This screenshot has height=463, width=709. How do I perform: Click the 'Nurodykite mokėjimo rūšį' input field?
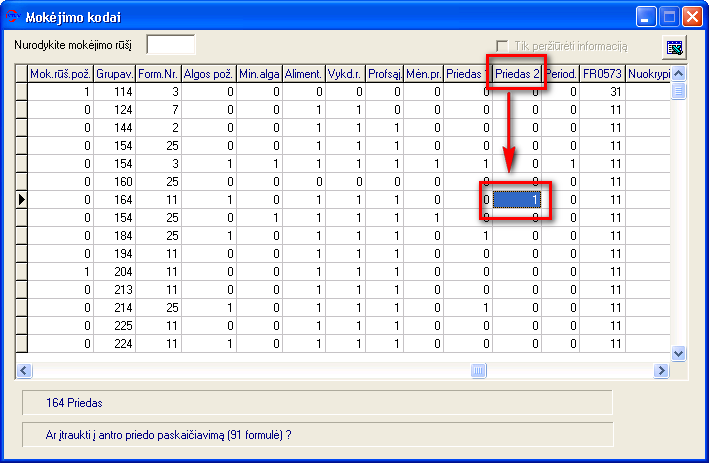pyautogui.click(x=171, y=45)
